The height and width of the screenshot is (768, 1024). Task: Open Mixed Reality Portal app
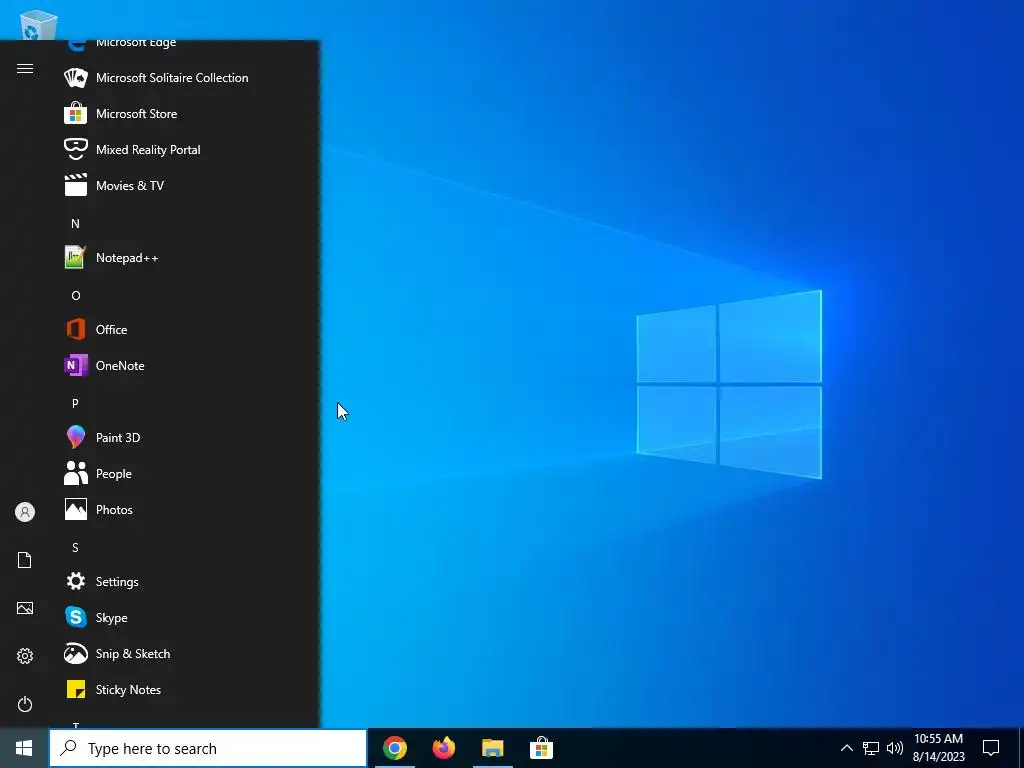188,150
